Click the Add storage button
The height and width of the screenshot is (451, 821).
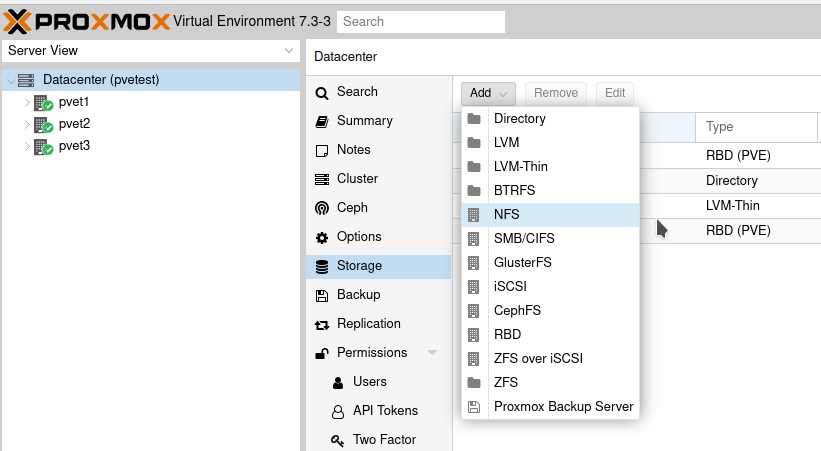488,93
